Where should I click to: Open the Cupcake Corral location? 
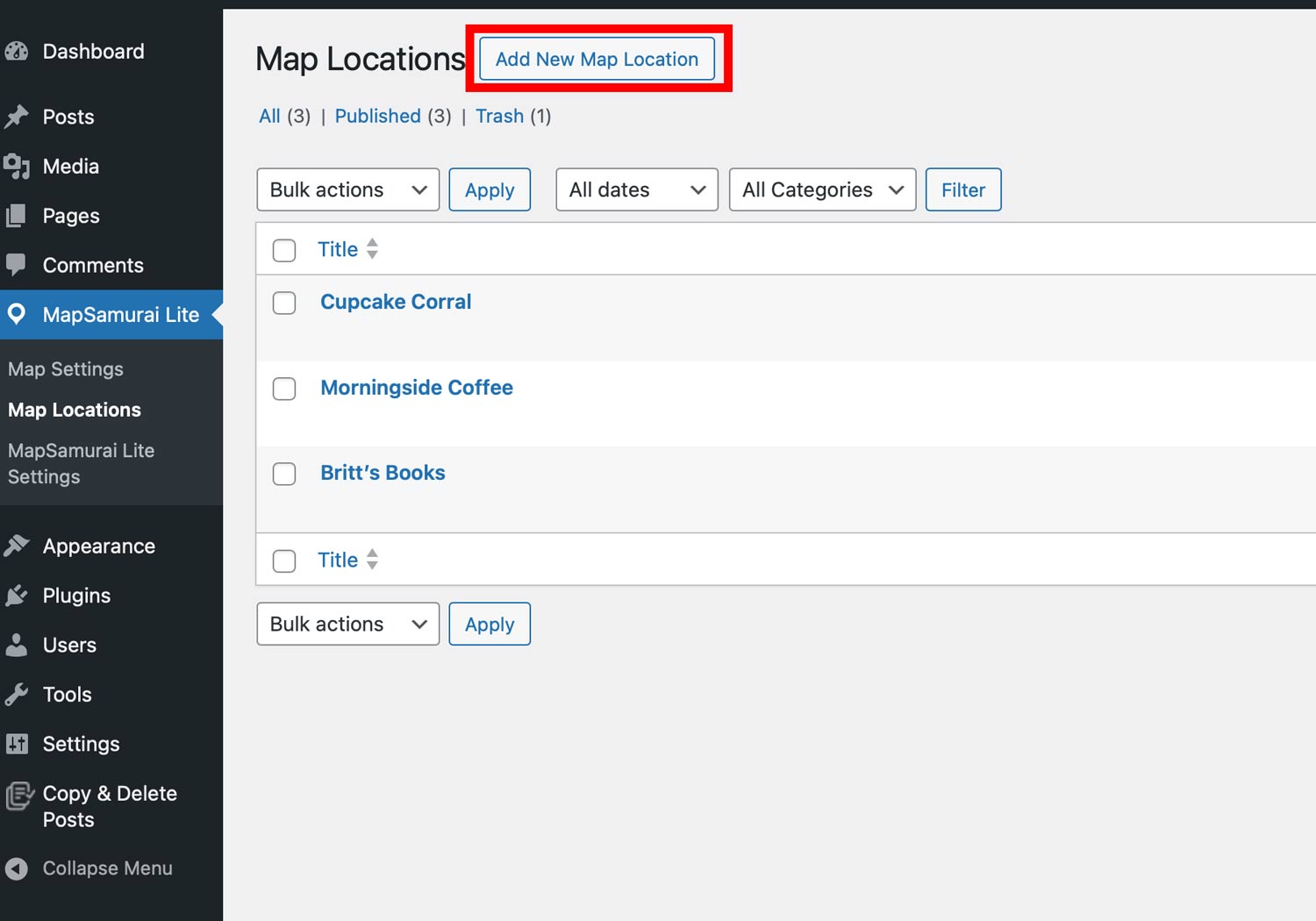[396, 302]
